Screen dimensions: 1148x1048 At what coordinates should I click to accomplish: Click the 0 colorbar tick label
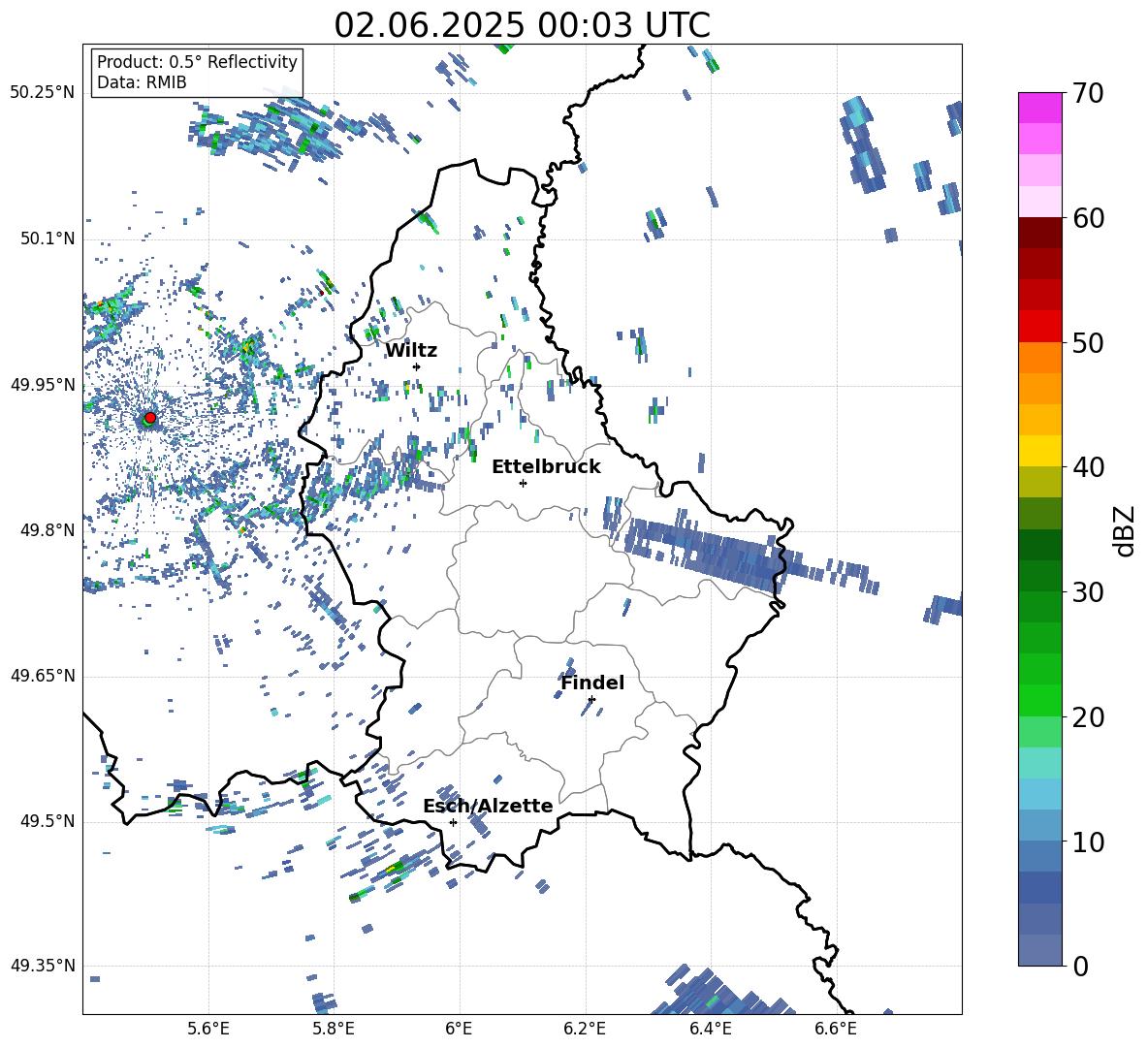(1080, 966)
